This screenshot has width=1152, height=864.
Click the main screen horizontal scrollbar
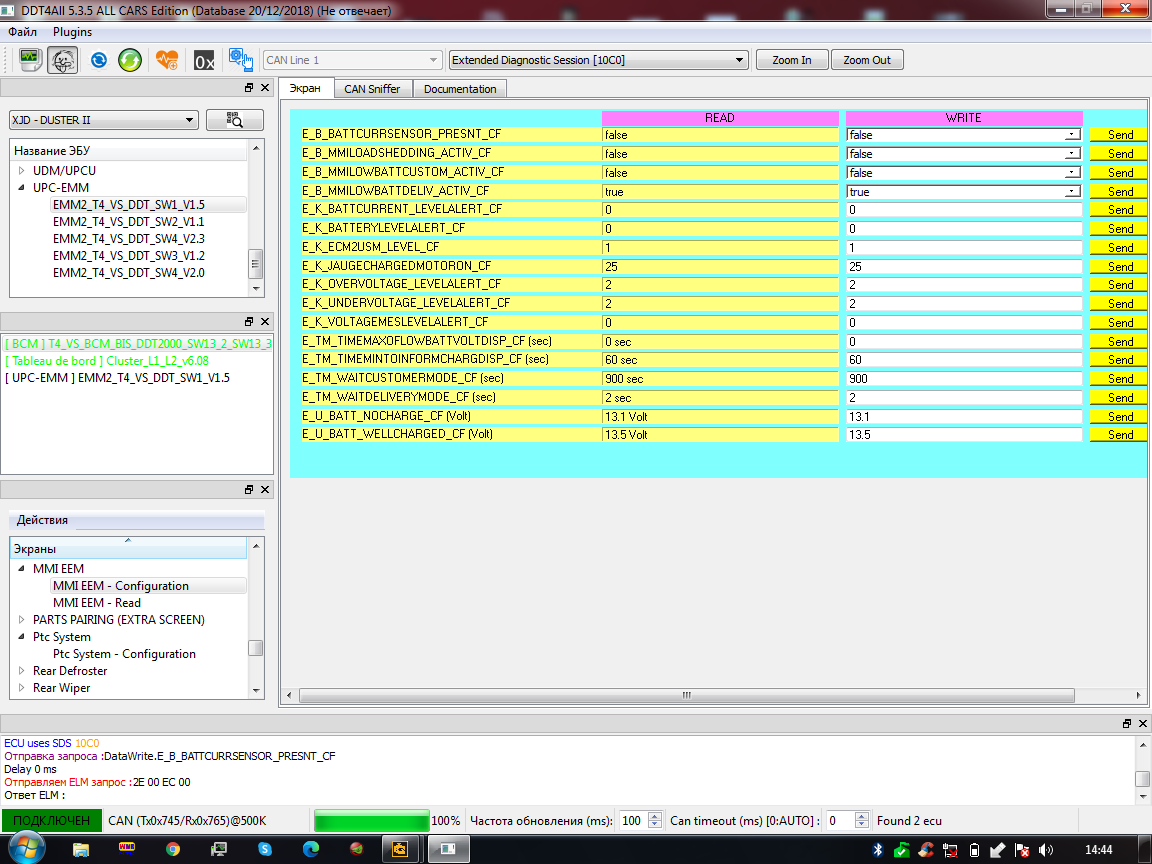pyautogui.click(x=687, y=695)
